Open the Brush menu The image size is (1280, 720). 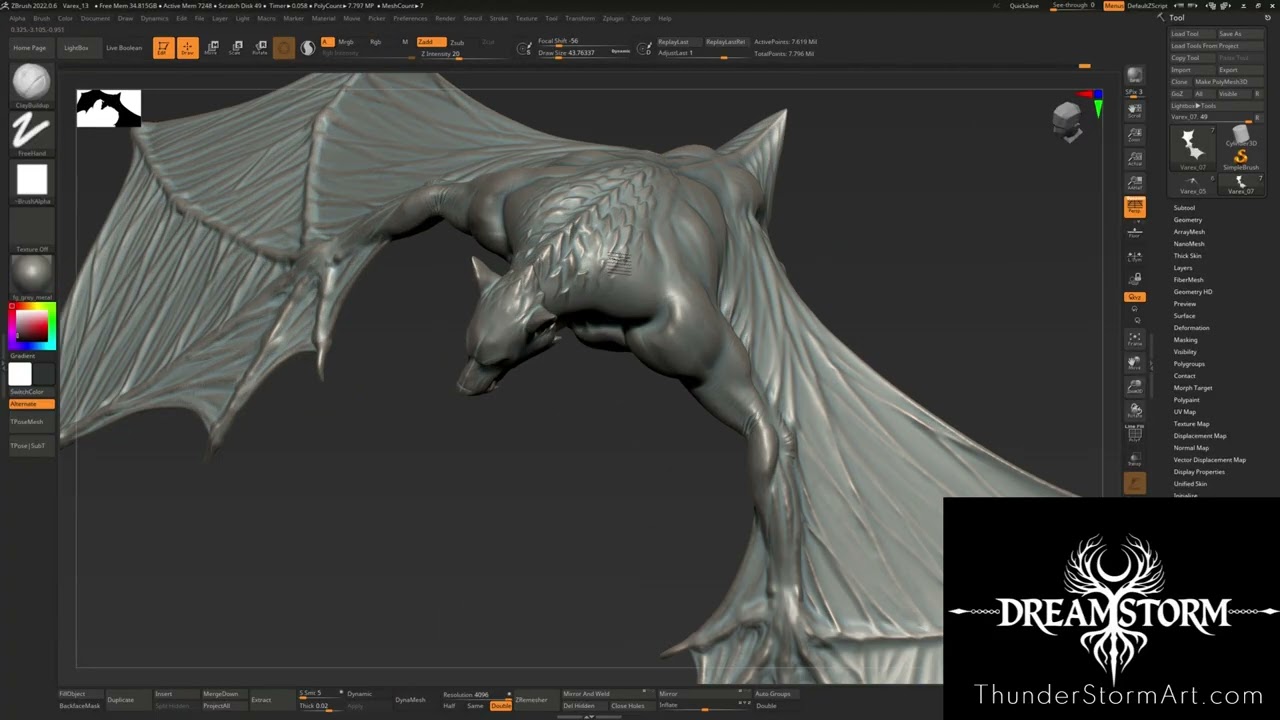[41, 18]
